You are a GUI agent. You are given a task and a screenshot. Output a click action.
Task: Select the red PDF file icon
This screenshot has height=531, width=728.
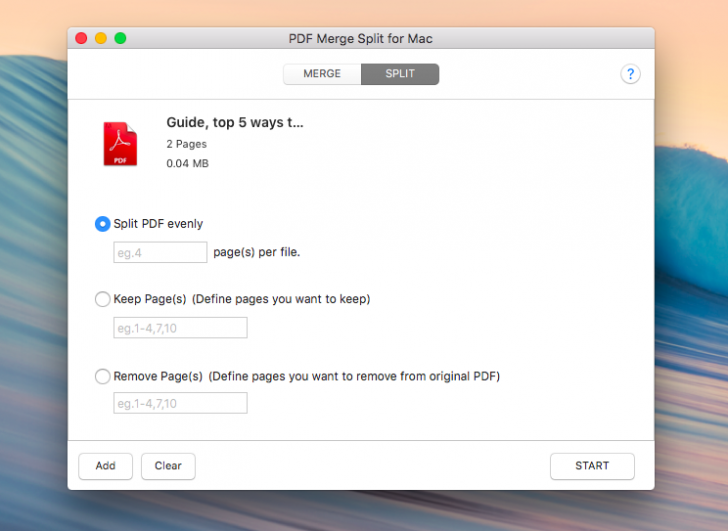[x=120, y=144]
